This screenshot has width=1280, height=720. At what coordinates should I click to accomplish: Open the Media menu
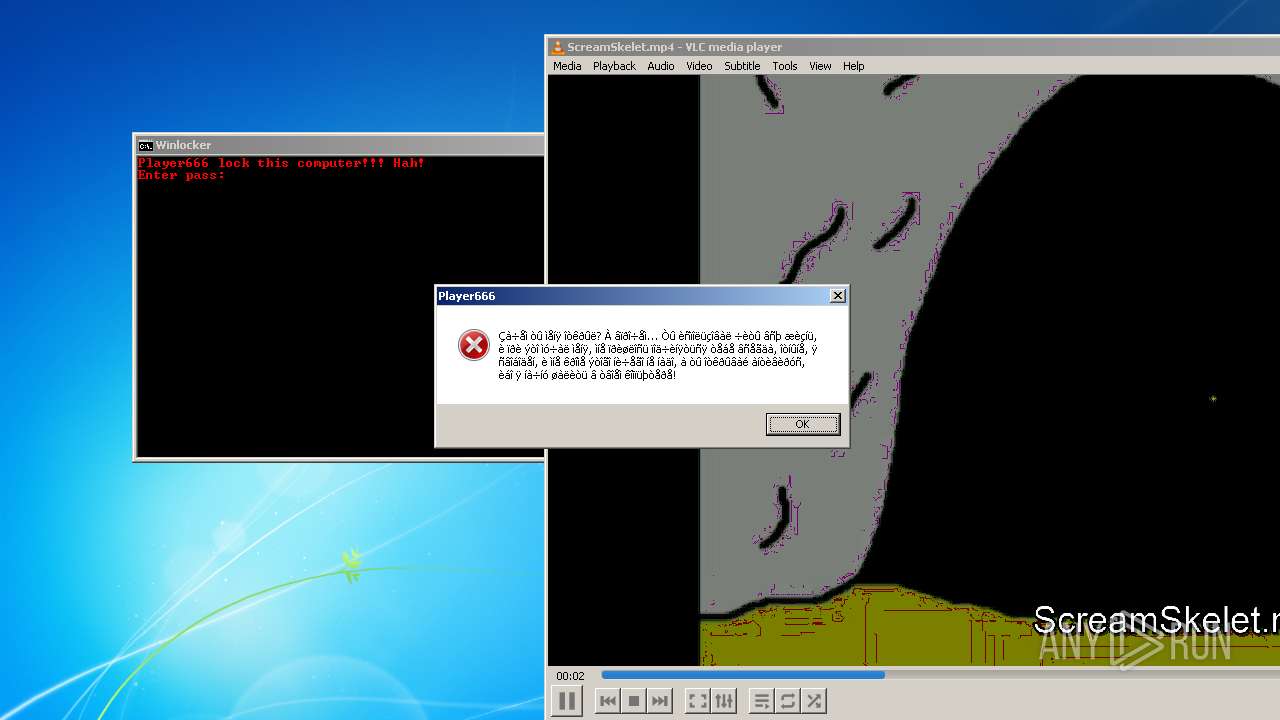click(x=567, y=66)
